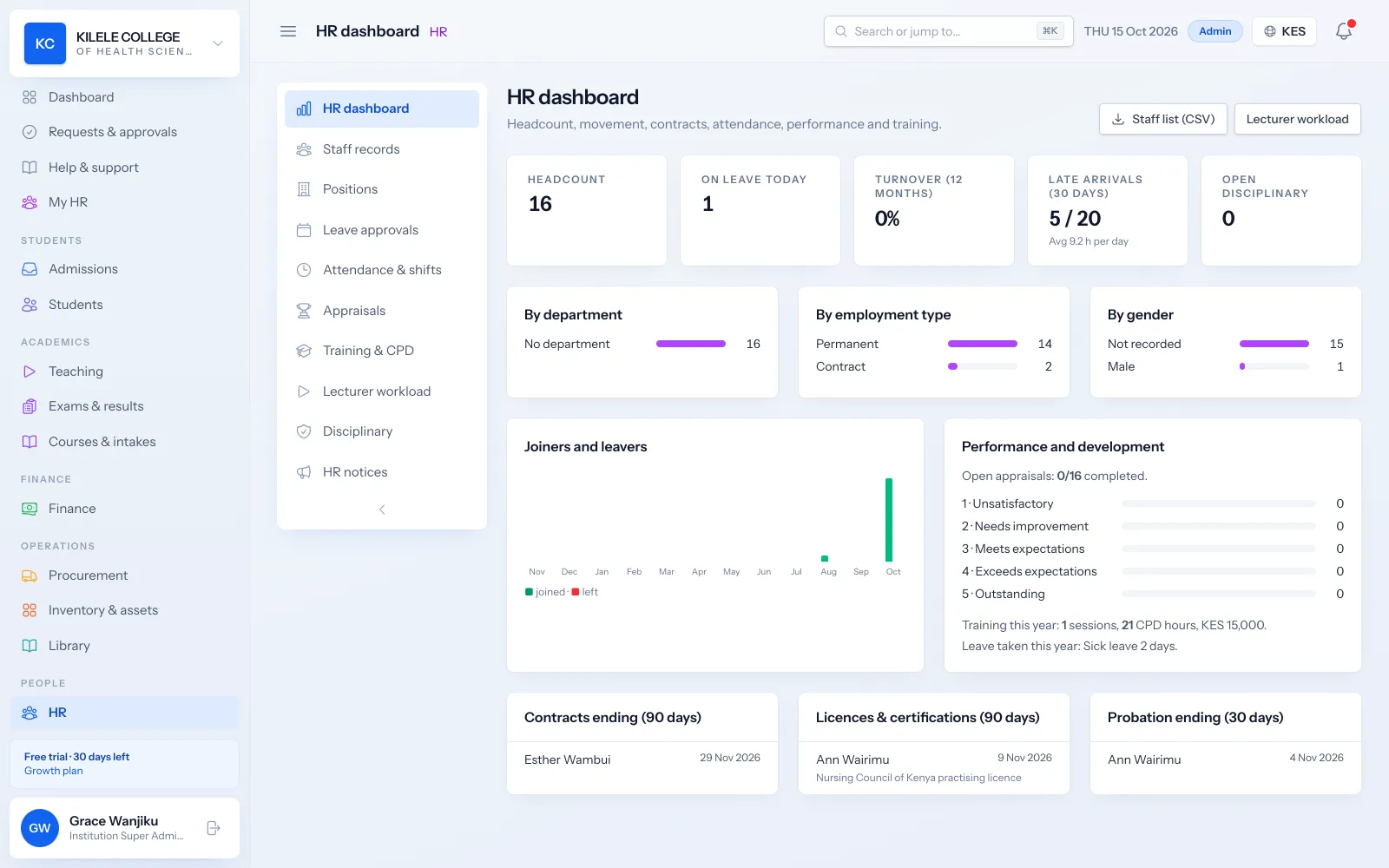Click the Disciplinary shield icon

(304, 431)
